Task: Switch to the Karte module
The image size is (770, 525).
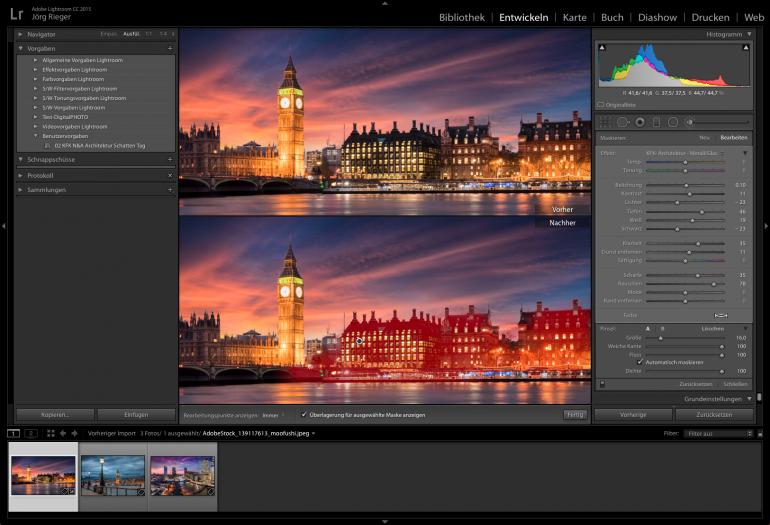Action: point(575,18)
